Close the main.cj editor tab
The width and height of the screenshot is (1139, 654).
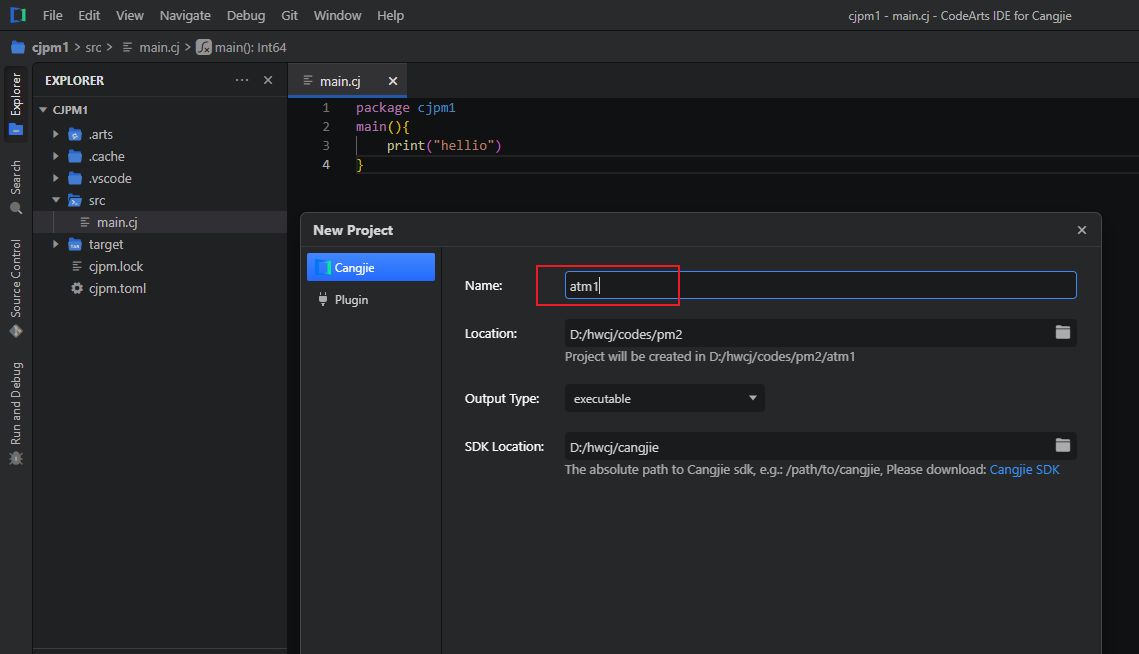click(x=393, y=81)
